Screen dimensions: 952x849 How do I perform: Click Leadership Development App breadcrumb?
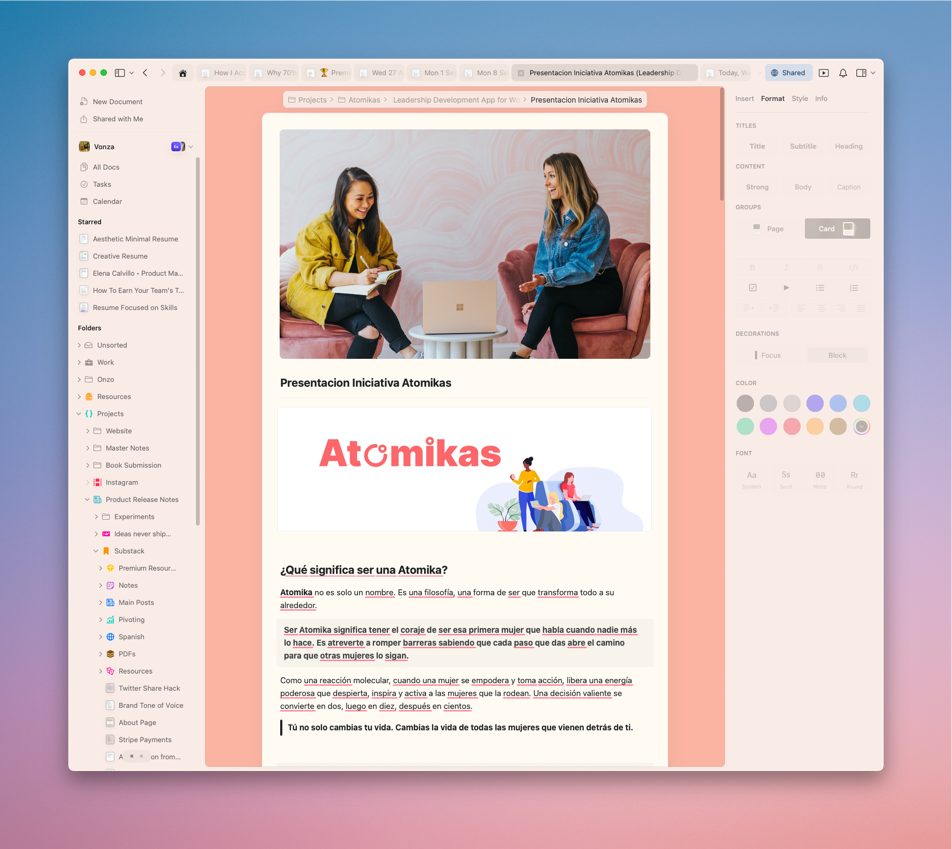455,100
